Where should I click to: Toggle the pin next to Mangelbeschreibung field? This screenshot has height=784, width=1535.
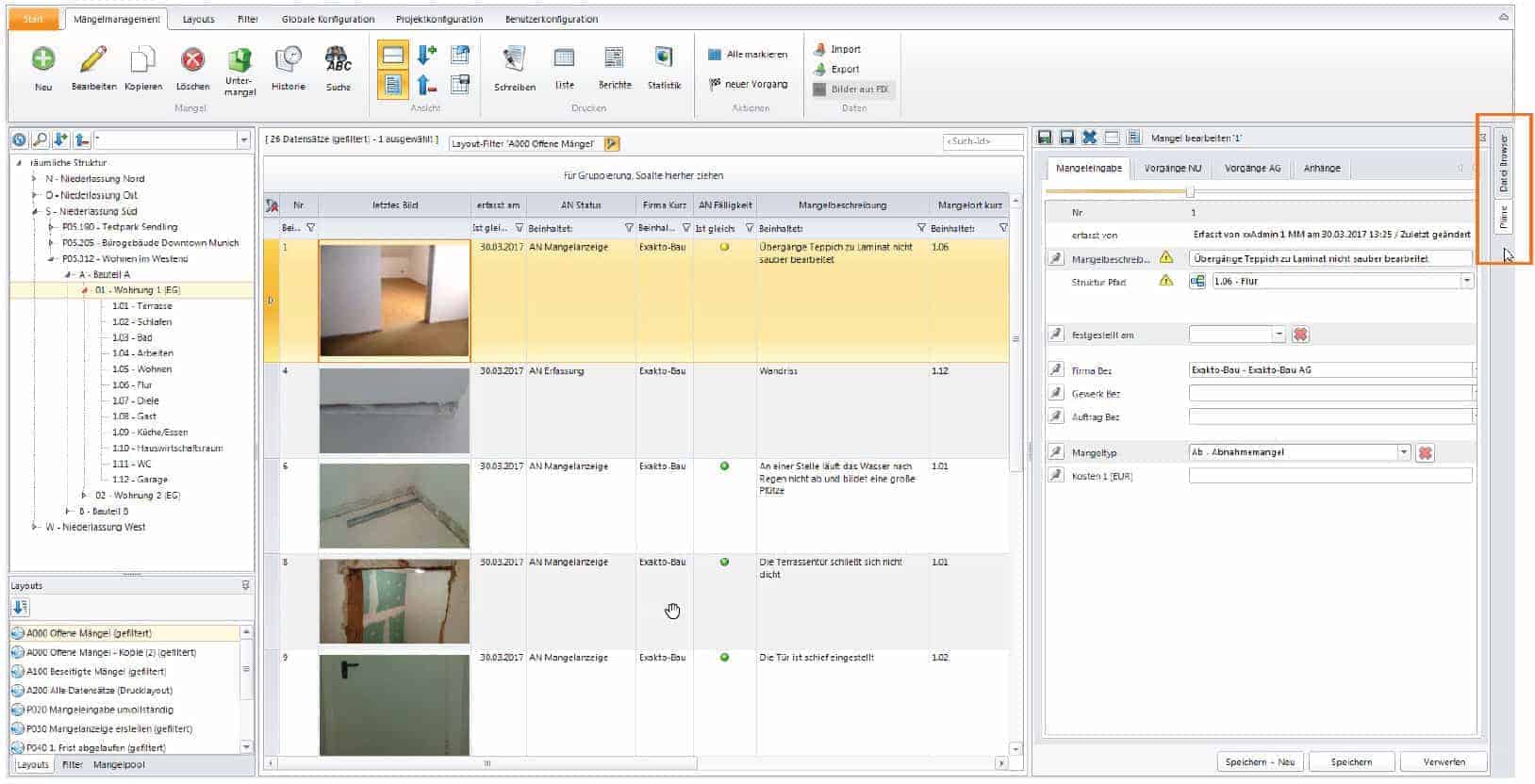(1056, 258)
